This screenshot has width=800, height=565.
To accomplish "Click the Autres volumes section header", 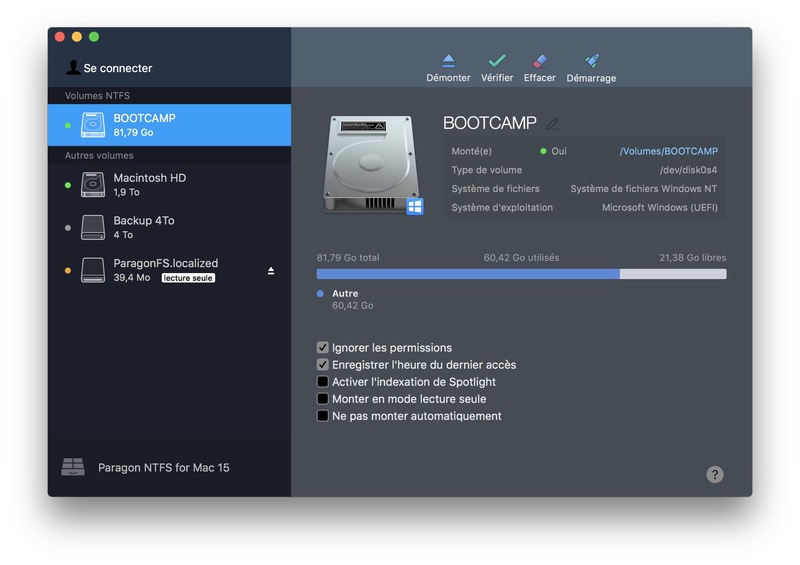I will coord(99,155).
